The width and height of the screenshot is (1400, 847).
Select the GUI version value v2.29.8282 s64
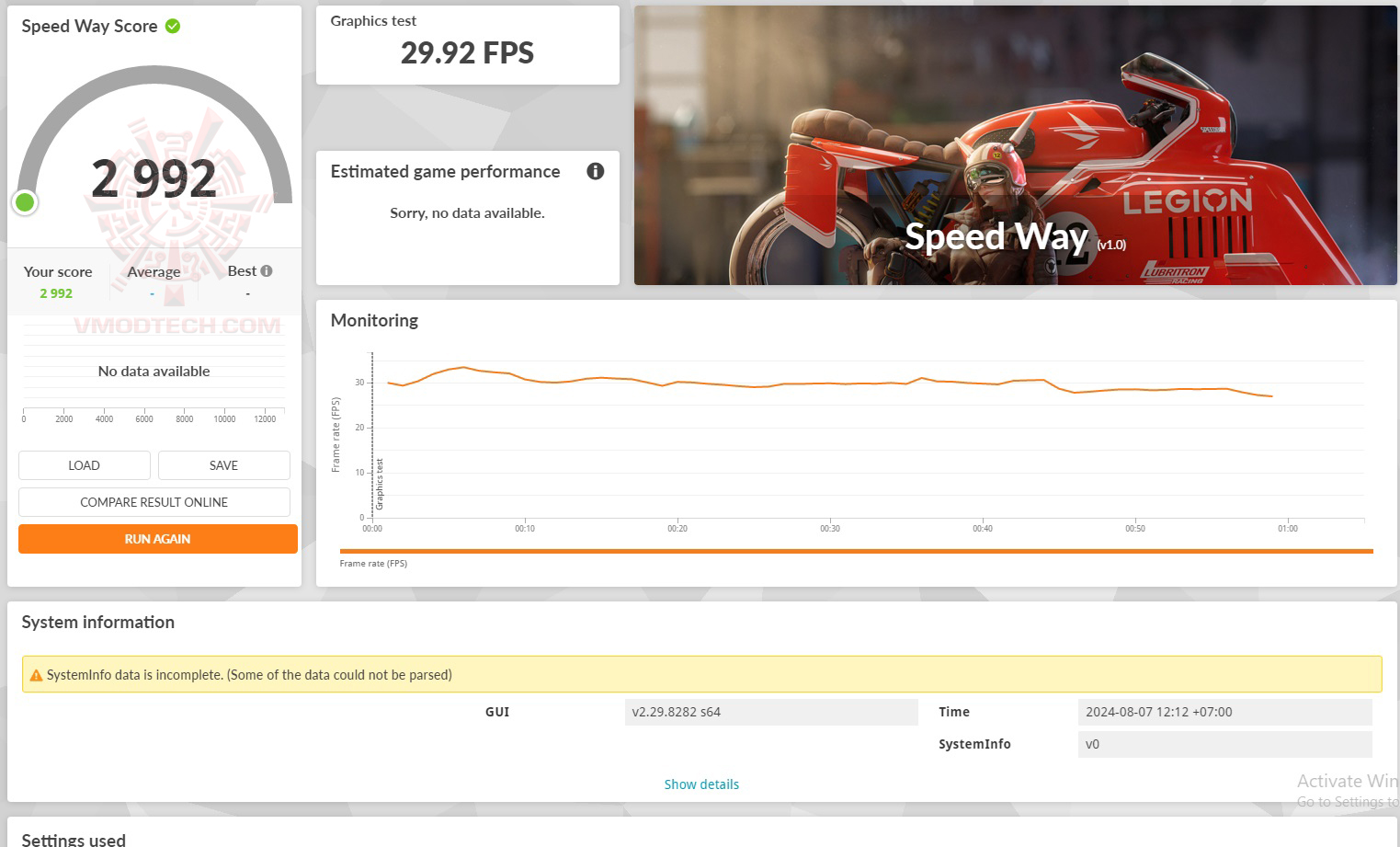point(771,712)
